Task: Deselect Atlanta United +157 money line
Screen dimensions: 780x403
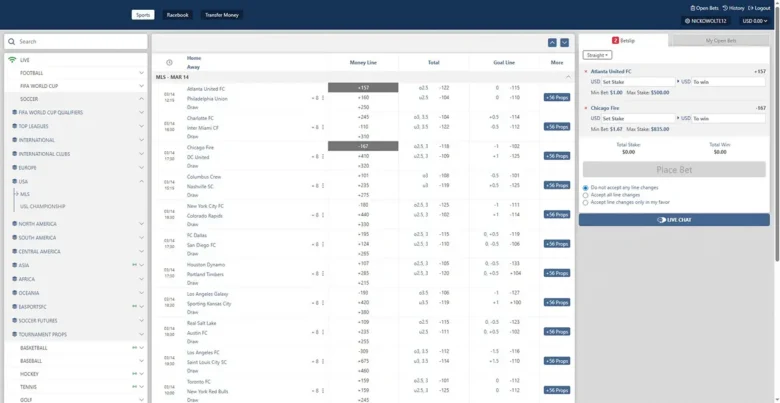Action: click(363, 88)
